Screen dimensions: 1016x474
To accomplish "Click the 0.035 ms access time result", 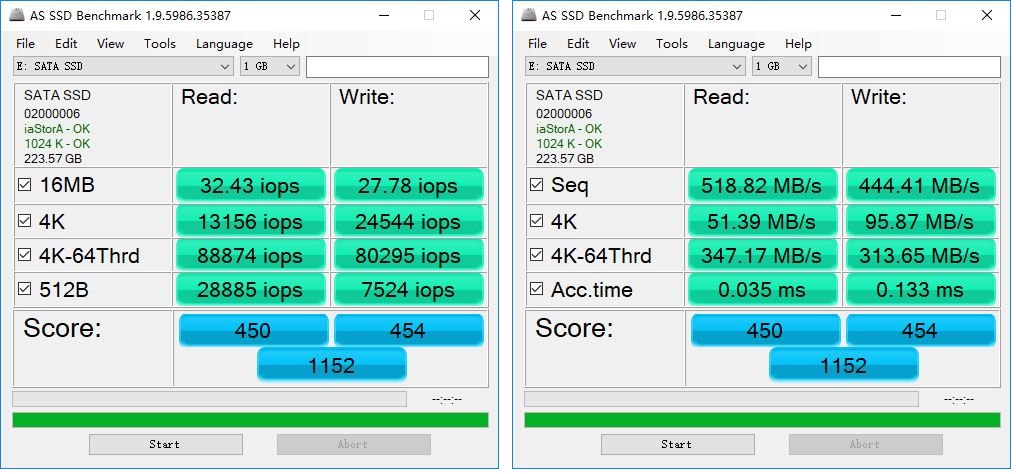I will 763,289.
